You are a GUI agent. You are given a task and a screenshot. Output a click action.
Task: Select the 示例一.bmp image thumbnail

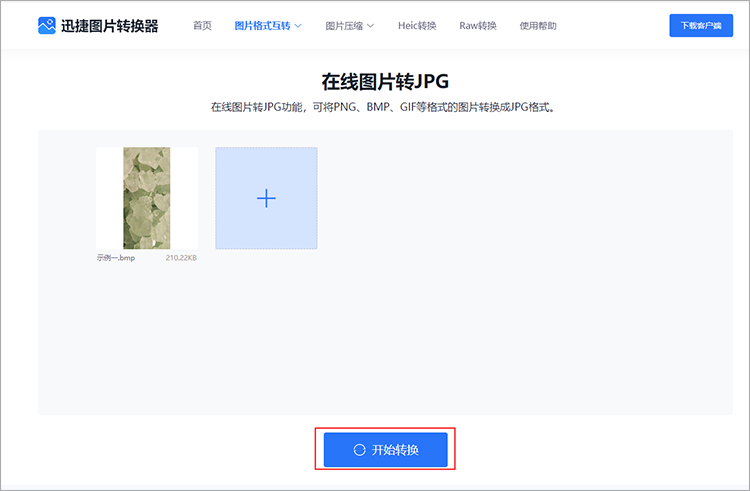click(x=147, y=198)
